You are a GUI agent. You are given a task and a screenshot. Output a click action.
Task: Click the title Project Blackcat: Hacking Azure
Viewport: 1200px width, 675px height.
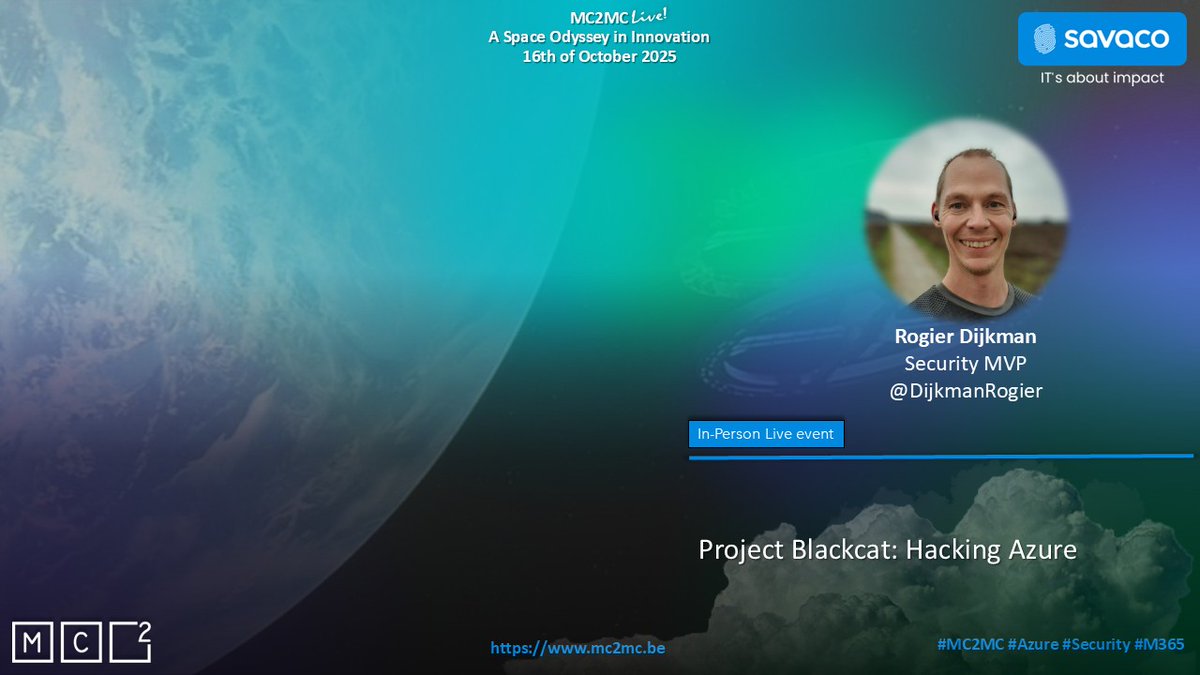(x=887, y=550)
